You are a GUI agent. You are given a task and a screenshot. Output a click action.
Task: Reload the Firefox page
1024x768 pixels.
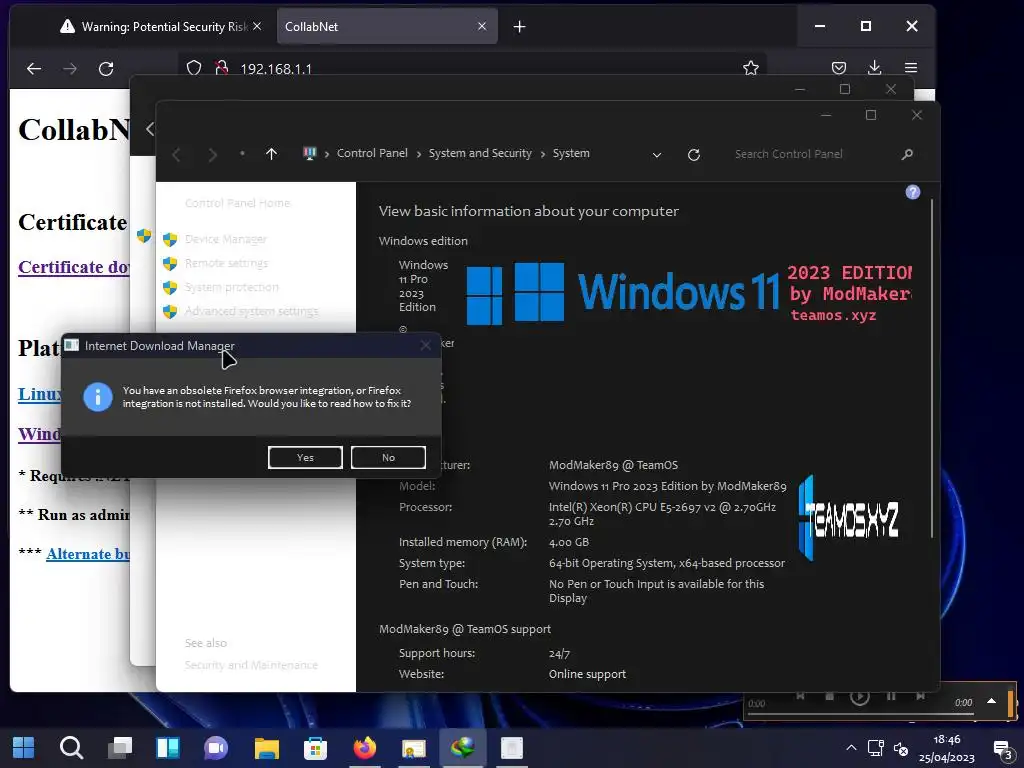pyautogui.click(x=106, y=68)
